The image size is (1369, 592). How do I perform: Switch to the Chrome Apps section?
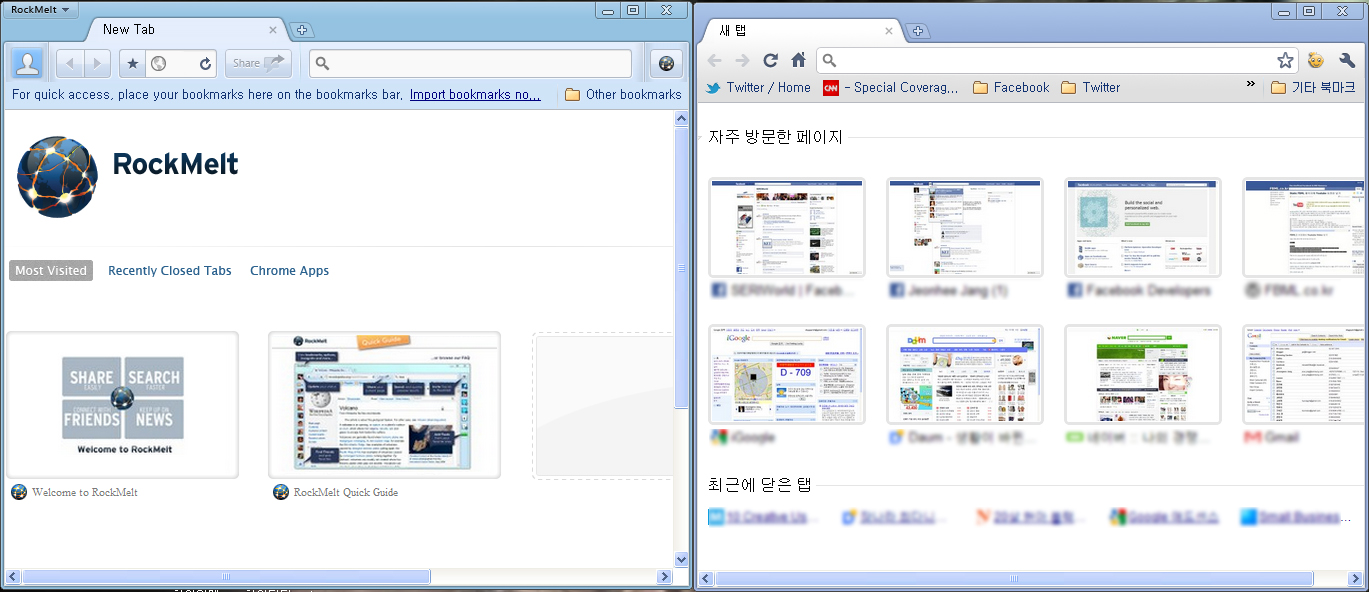[289, 270]
